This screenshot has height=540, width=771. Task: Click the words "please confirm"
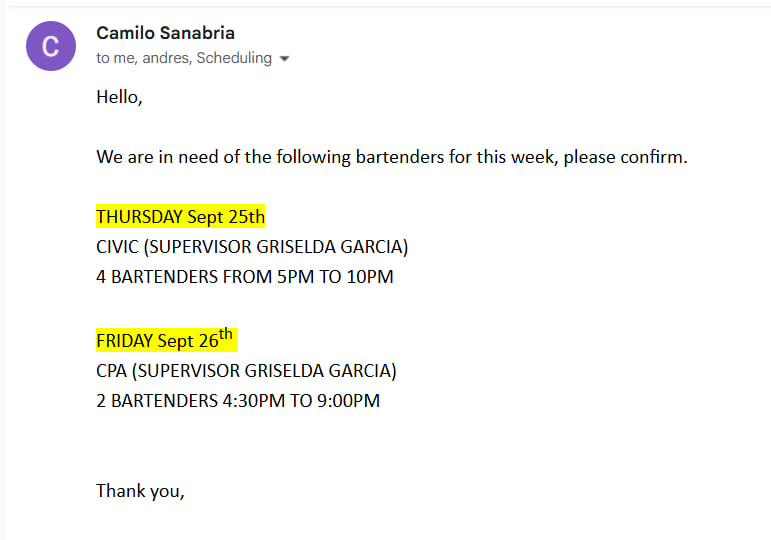click(x=625, y=157)
